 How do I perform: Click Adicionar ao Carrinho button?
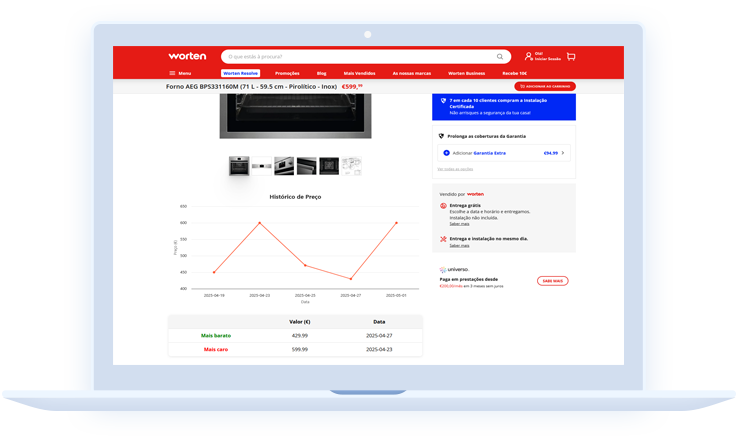[x=545, y=87]
